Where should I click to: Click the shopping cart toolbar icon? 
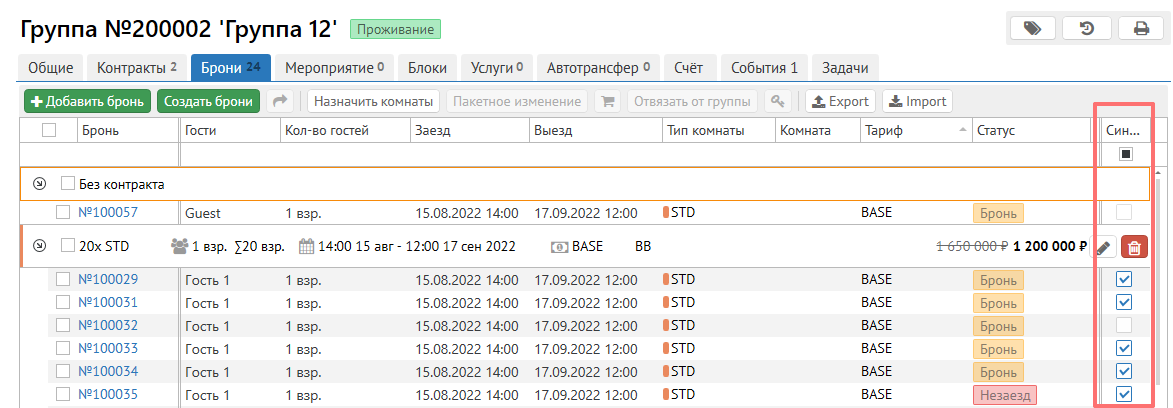click(x=605, y=101)
